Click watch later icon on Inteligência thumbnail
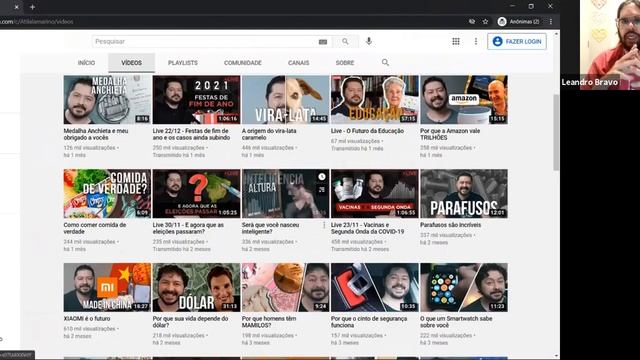 click(x=322, y=177)
